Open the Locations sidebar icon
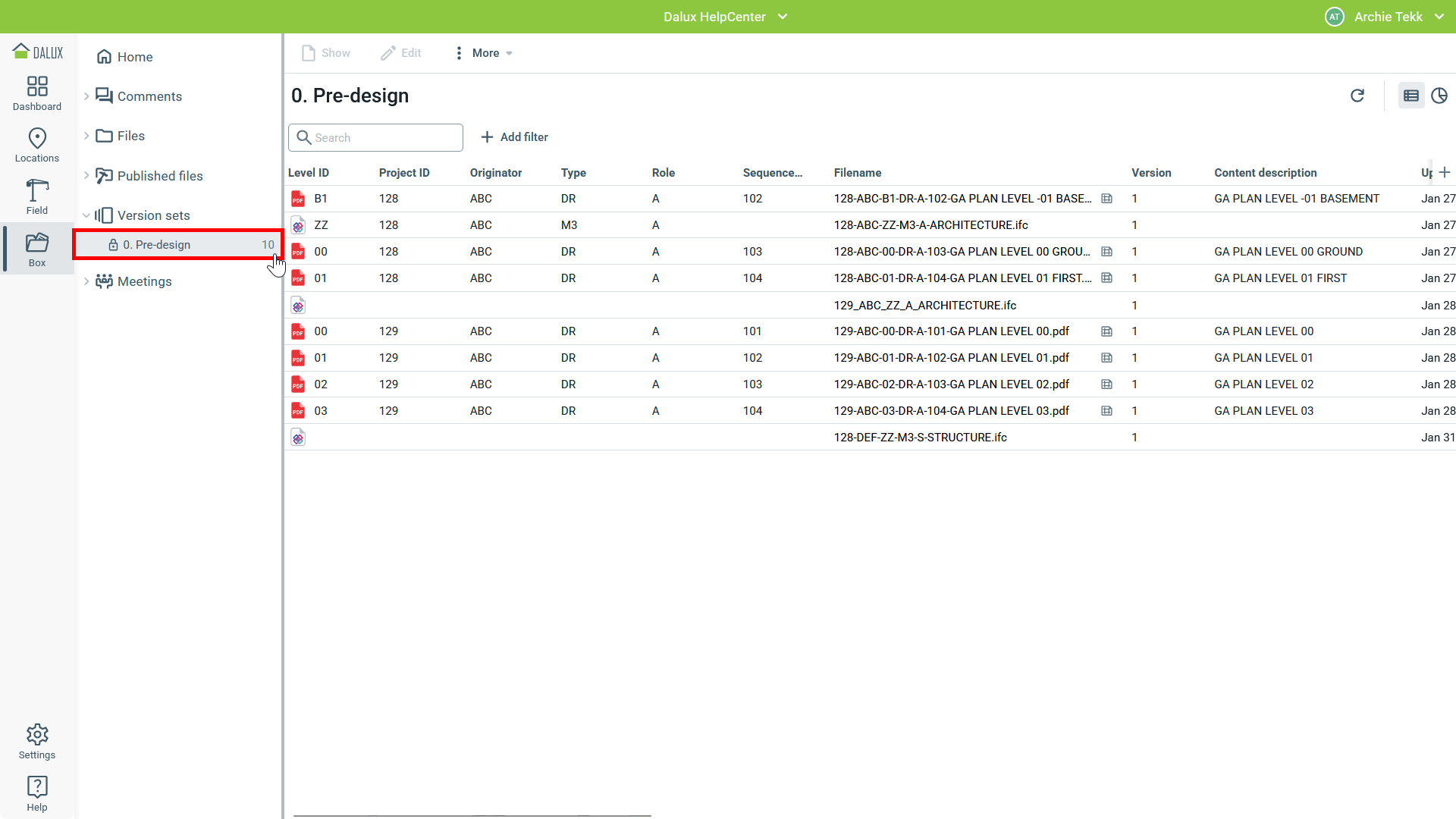The image size is (1456, 819). point(36,145)
